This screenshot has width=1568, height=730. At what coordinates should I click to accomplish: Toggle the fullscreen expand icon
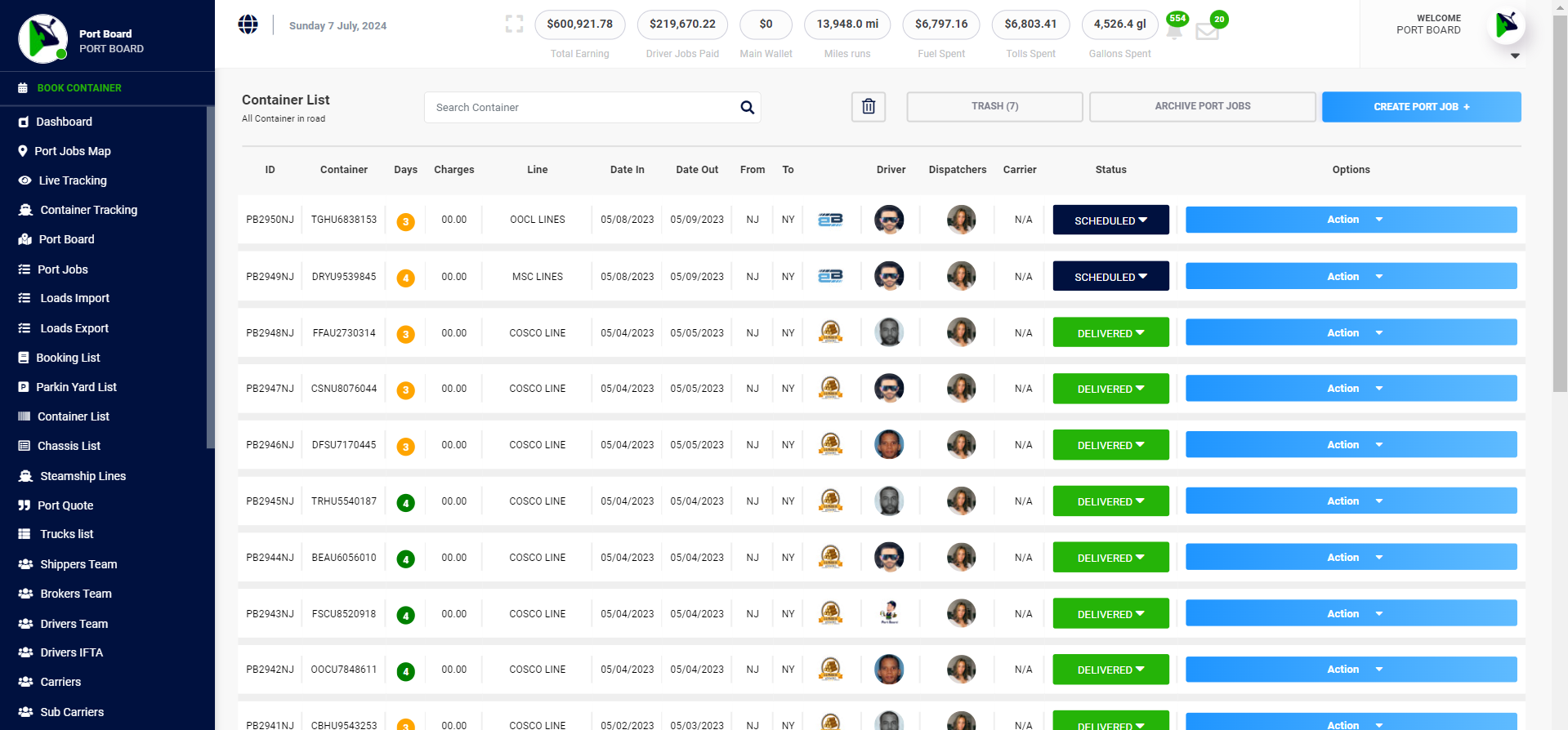tap(514, 24)
